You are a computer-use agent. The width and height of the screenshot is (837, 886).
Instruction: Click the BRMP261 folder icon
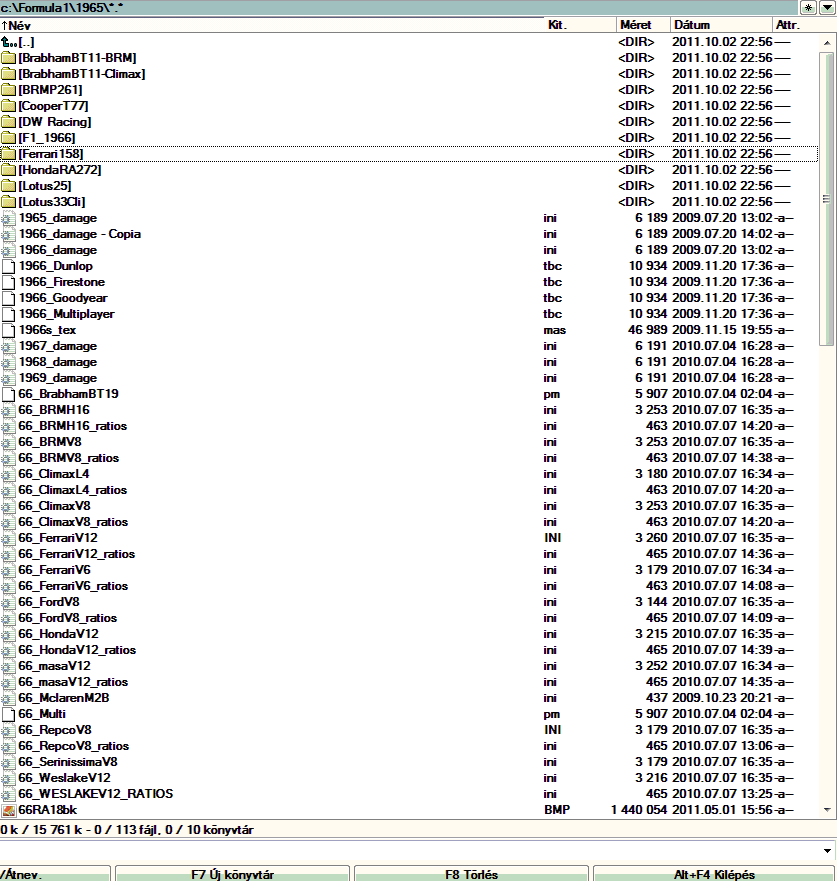pyautogui.click(x=8, y=90)
